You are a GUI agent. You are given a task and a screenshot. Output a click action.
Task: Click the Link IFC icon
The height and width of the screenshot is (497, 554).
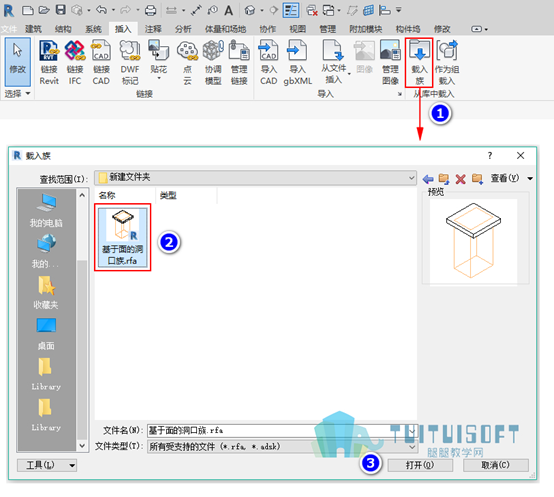click(75, 63)
